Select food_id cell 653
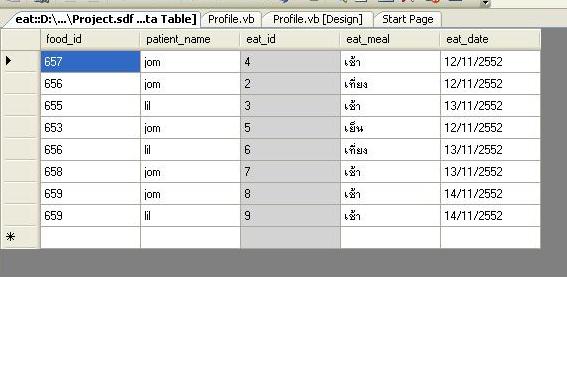This screenshot has height=384, width=567. (x=90, y=128)
